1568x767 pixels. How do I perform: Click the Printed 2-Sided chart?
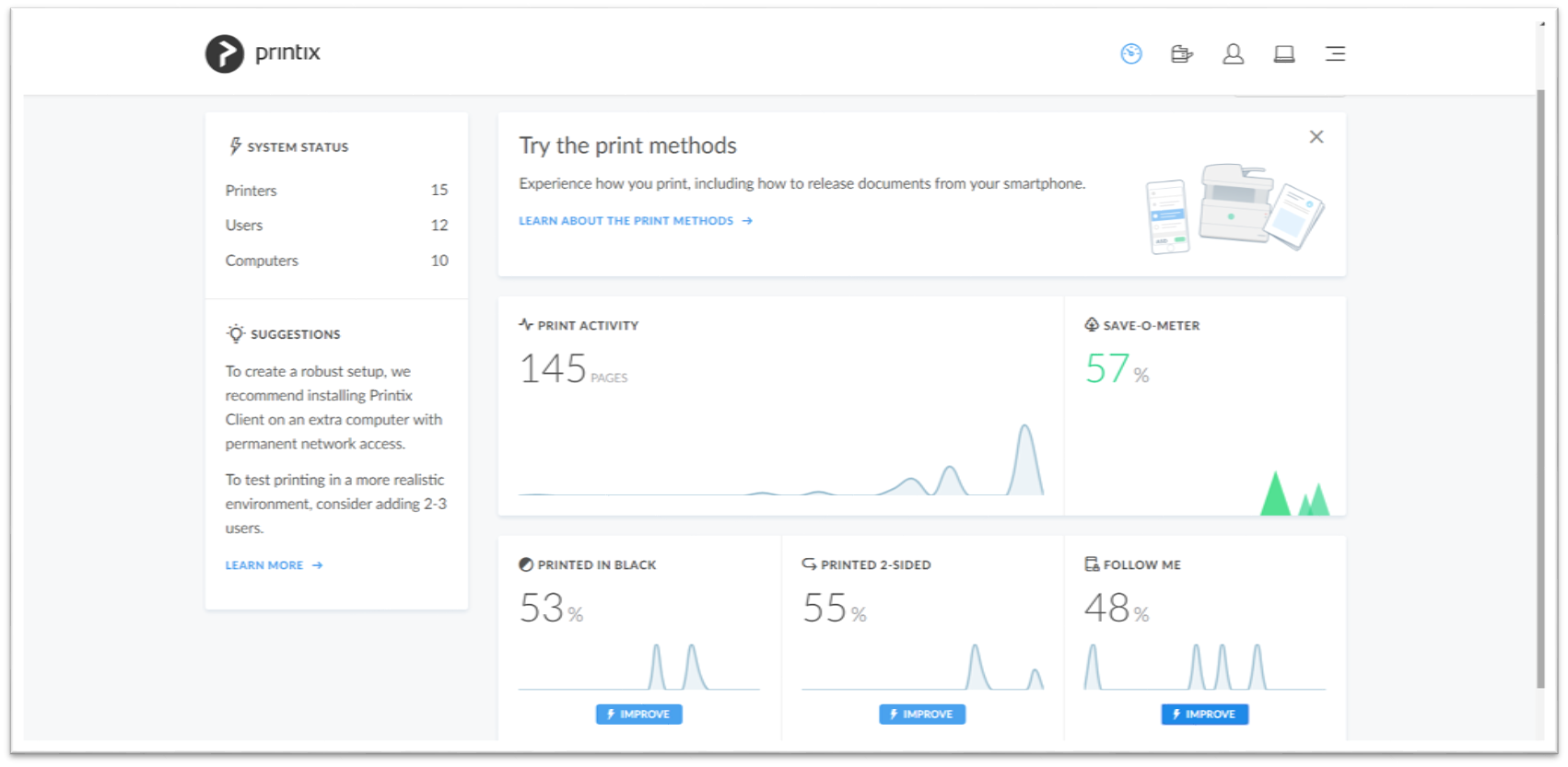click(x=922, y=666)
